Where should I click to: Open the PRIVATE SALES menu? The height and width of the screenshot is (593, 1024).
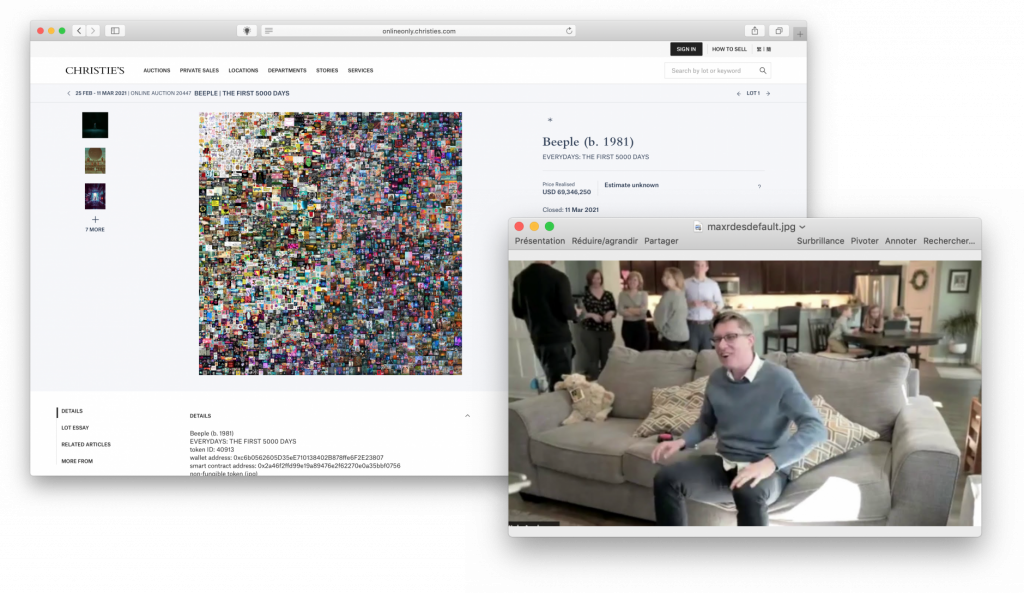tap(199, 71)
